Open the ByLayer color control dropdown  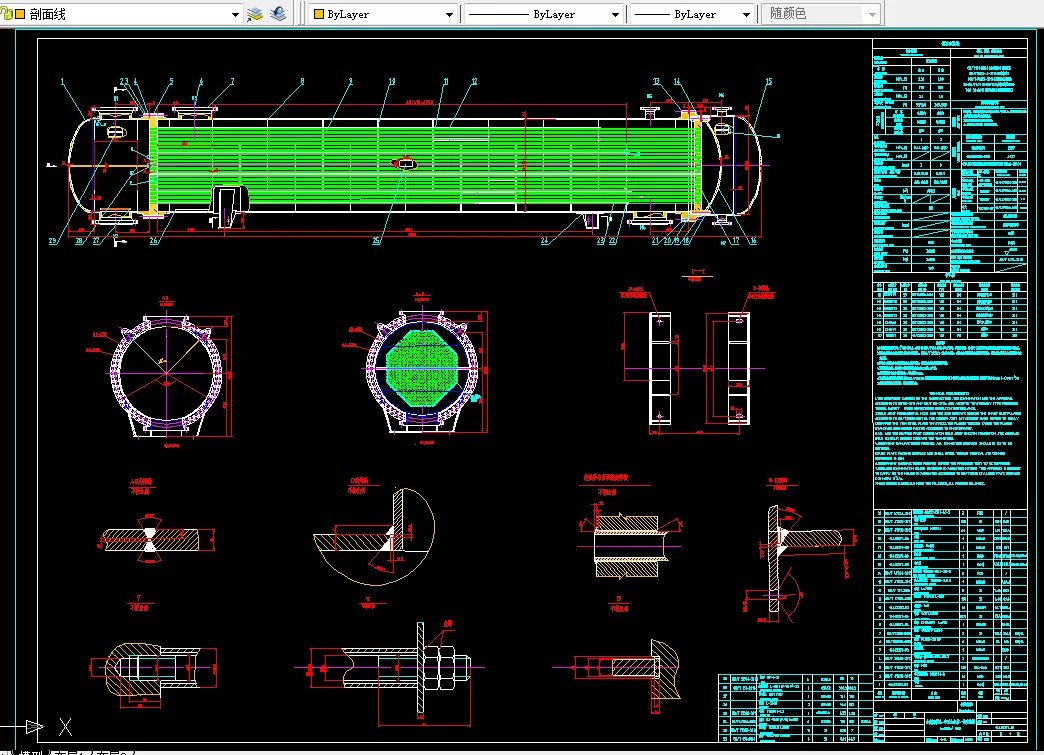(x=449, y=14)
